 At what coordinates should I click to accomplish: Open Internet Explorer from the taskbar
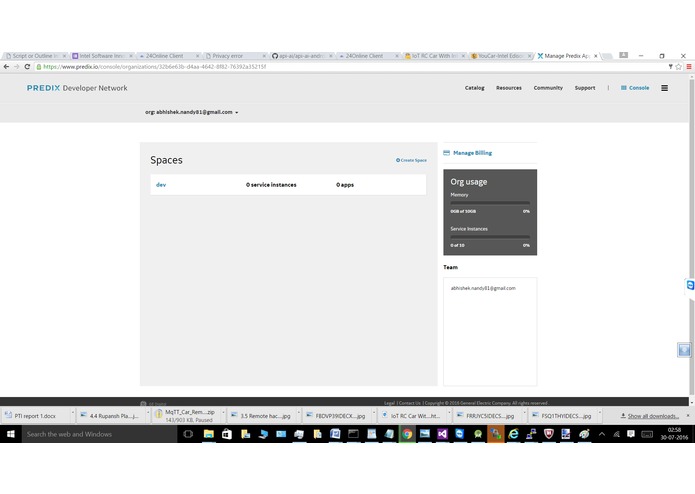(x=513, y=434)
